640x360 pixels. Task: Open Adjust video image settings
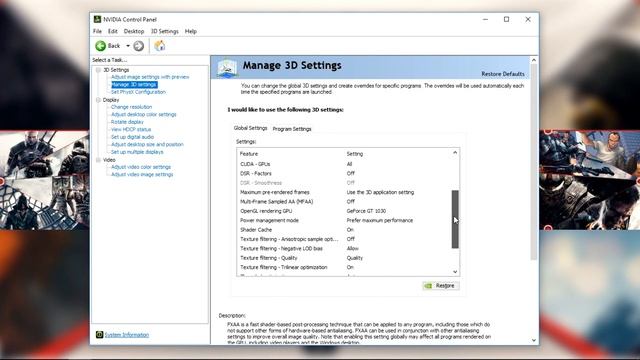tap(142, 175)
